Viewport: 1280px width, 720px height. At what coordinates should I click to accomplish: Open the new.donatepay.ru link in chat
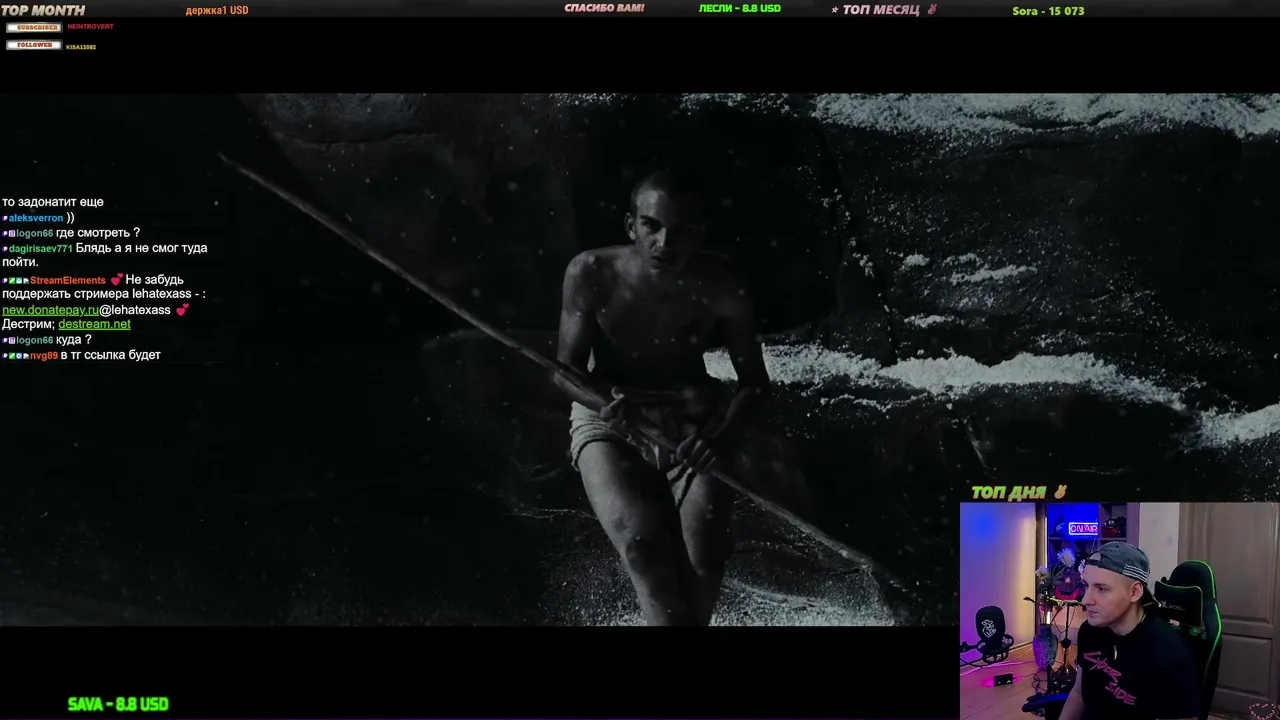[50, 310]
